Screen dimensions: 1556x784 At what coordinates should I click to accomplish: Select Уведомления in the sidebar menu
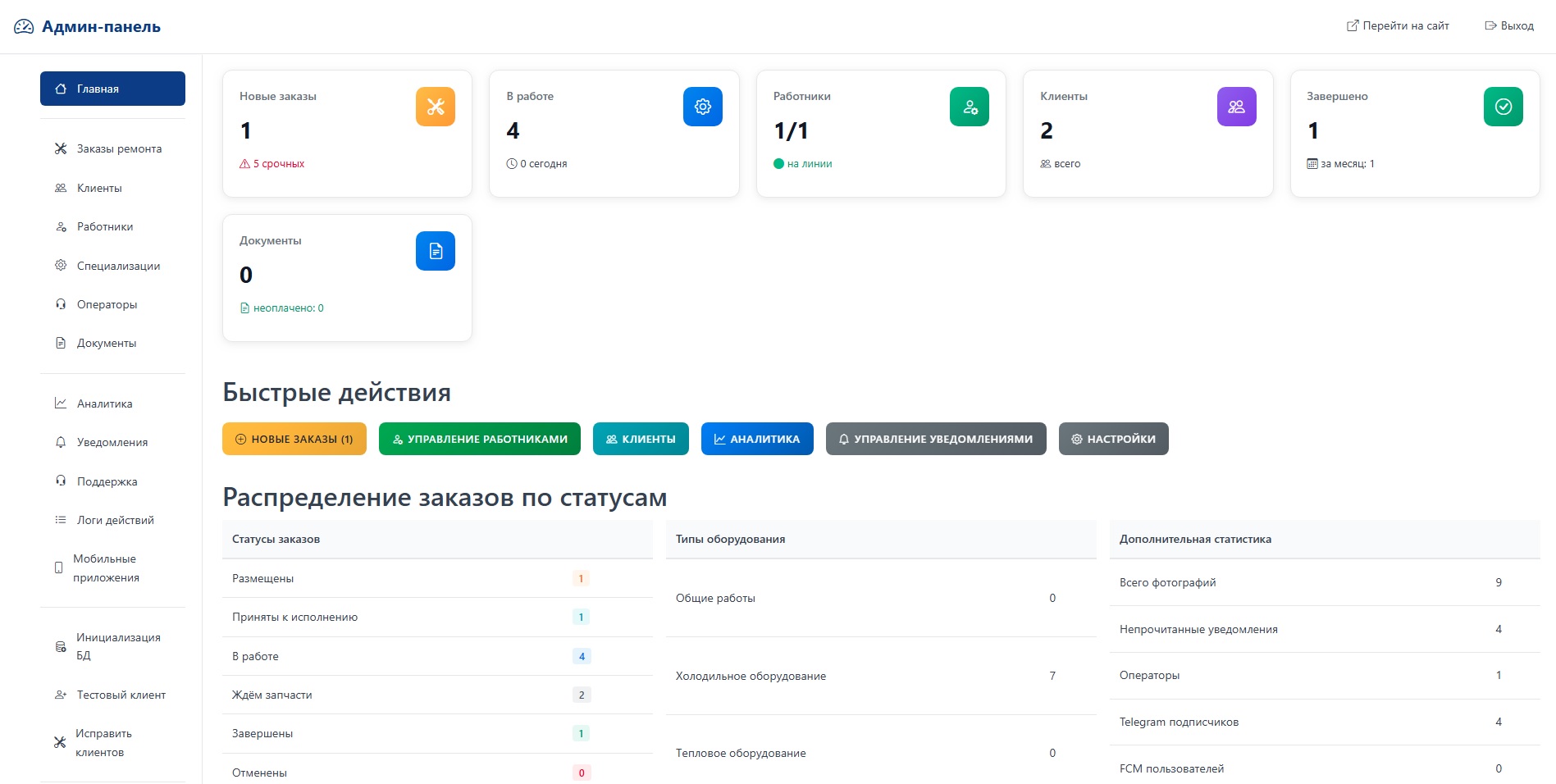point(112,442)
